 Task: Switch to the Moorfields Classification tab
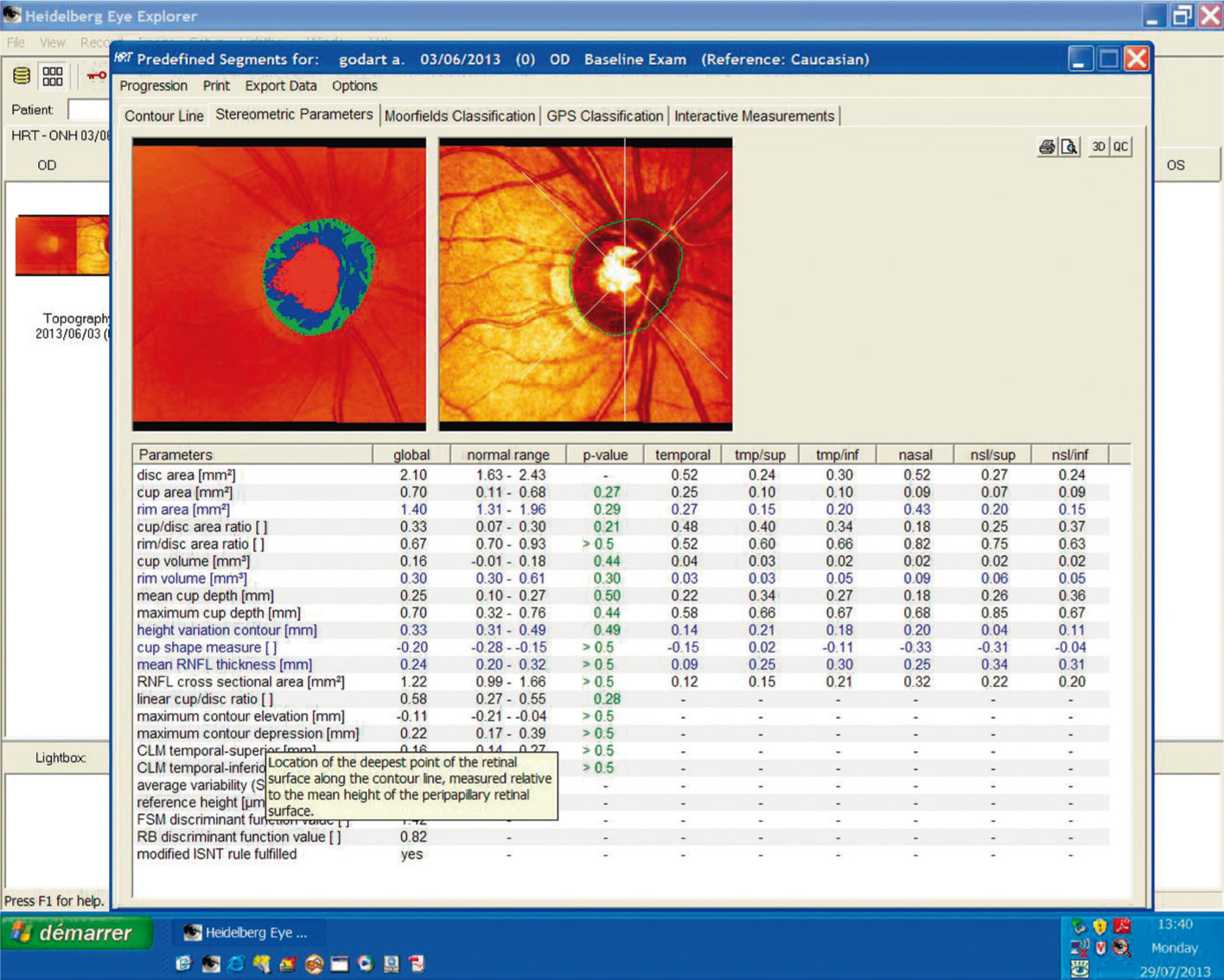459,116
